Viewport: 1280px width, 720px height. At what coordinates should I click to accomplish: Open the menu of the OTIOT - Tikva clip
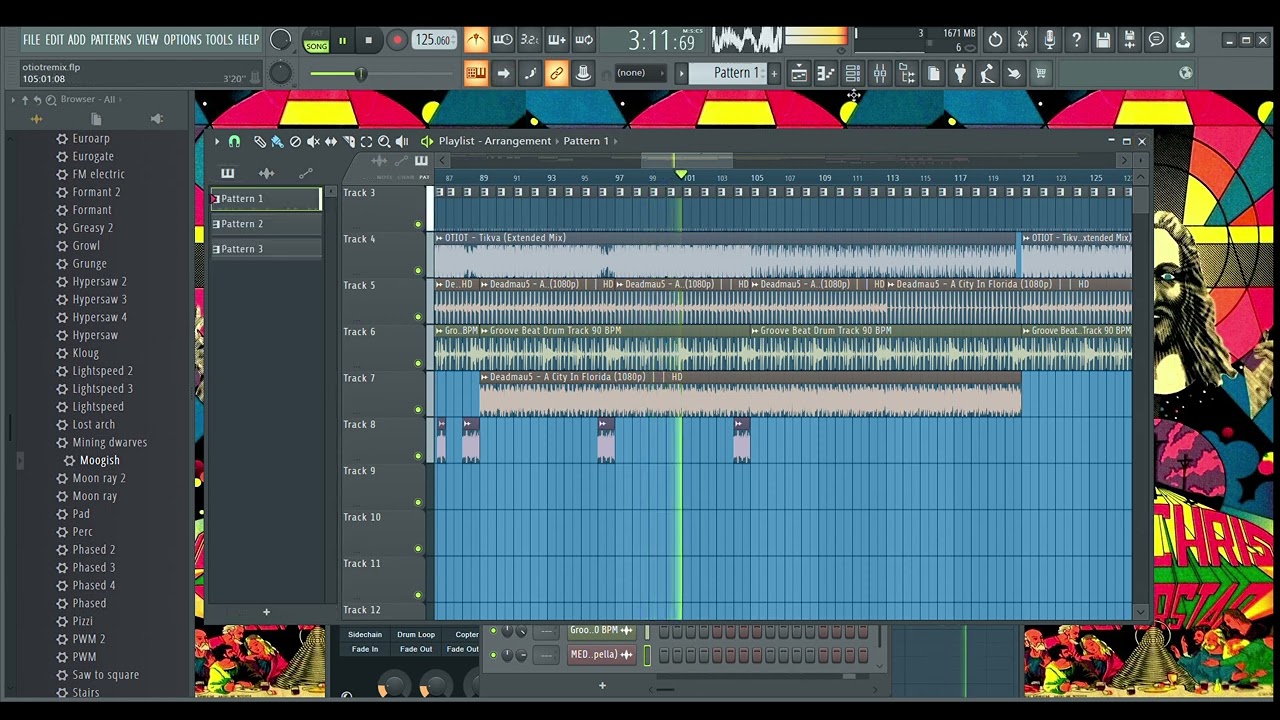coord(439,238)
